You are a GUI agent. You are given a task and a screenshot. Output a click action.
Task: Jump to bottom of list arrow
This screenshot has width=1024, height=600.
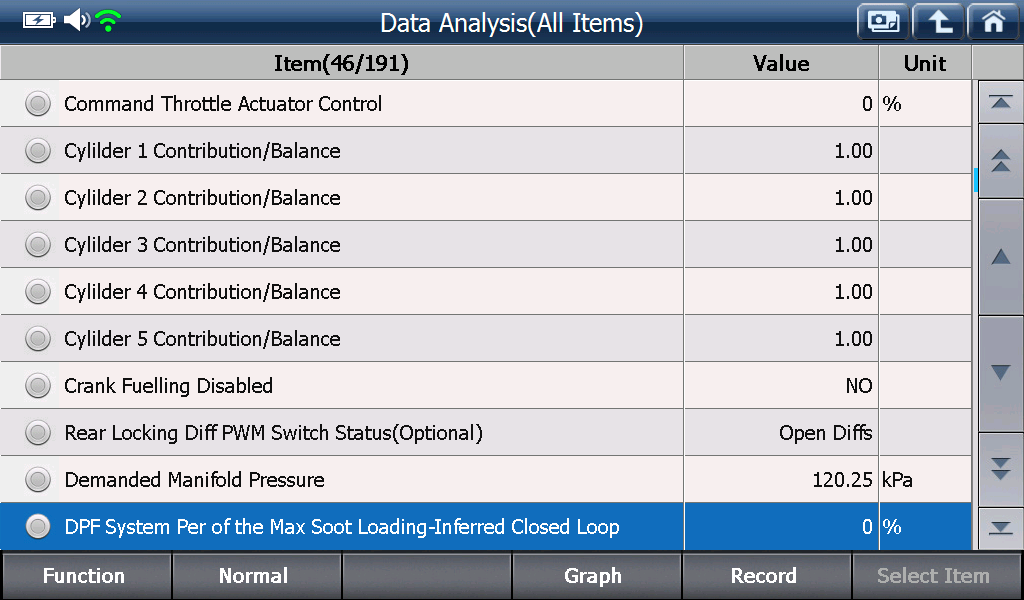point(1000,528)
